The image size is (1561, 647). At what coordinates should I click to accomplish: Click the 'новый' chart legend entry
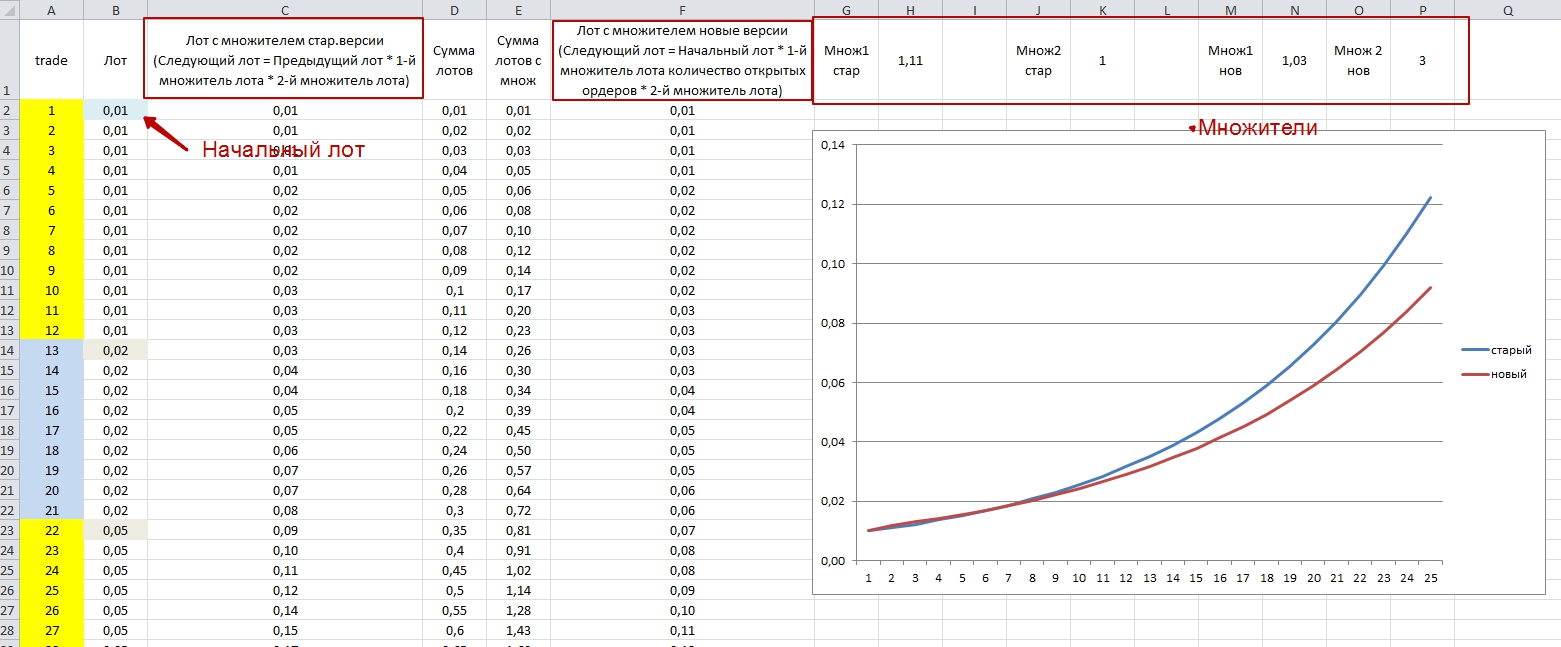(1494, 374)
